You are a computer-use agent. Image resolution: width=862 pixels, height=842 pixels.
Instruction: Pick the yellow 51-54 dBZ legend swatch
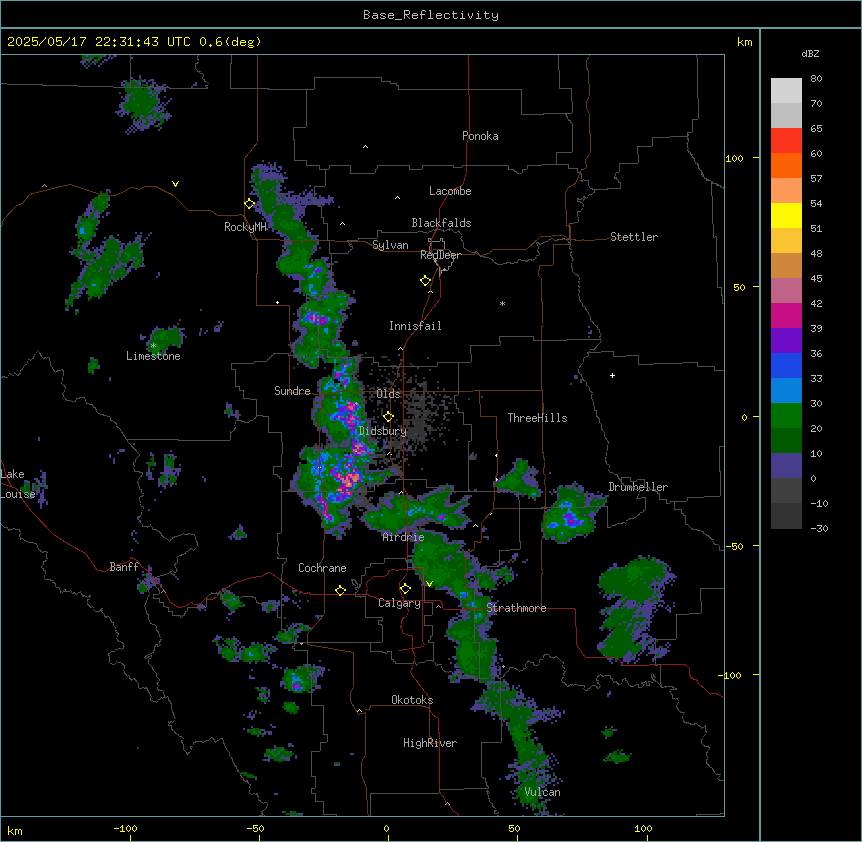pyautogui.click(x=786, y=215)
